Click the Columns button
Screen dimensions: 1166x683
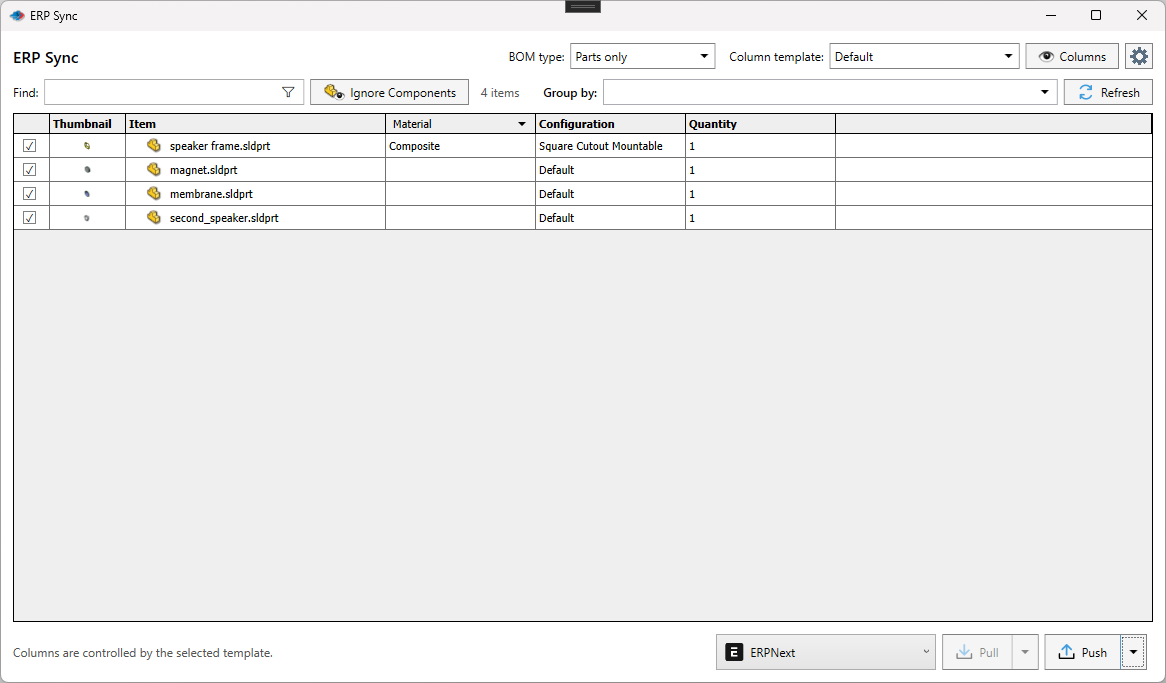coord(1072,57)
